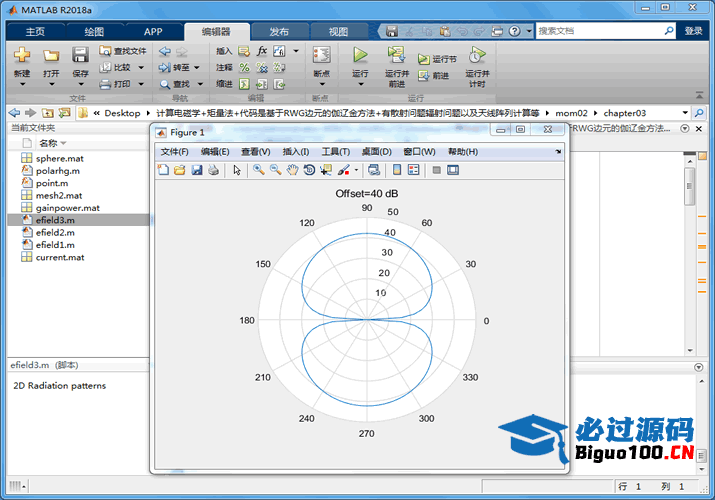Viewport: 715px width, 500px height.
Task: Open the Breakpoints dropdown arrow
Action: (x=322, y=84)
